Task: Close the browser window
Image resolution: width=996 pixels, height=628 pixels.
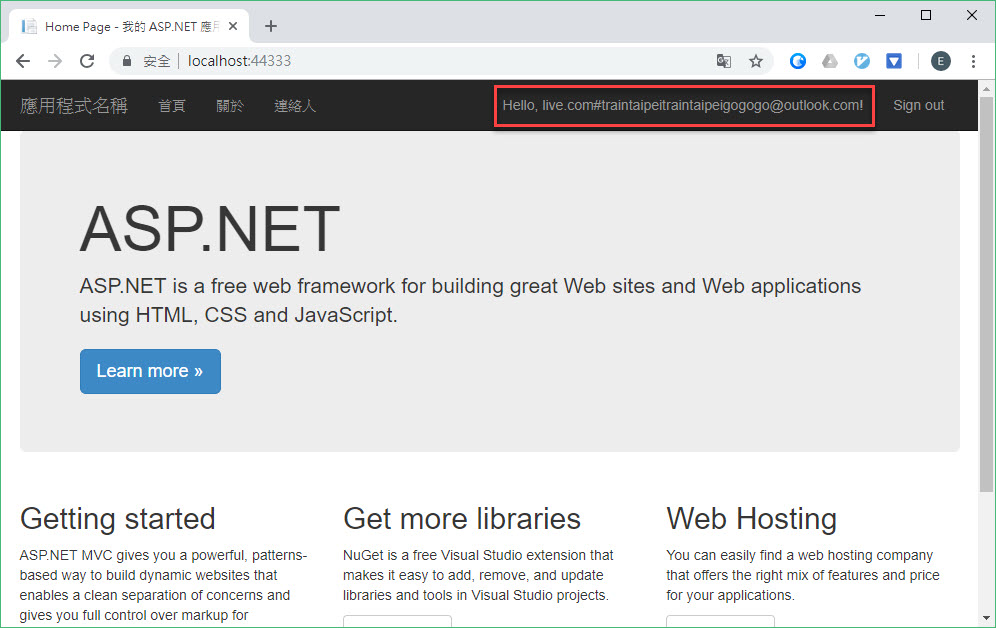Action: tap(972, 15)
